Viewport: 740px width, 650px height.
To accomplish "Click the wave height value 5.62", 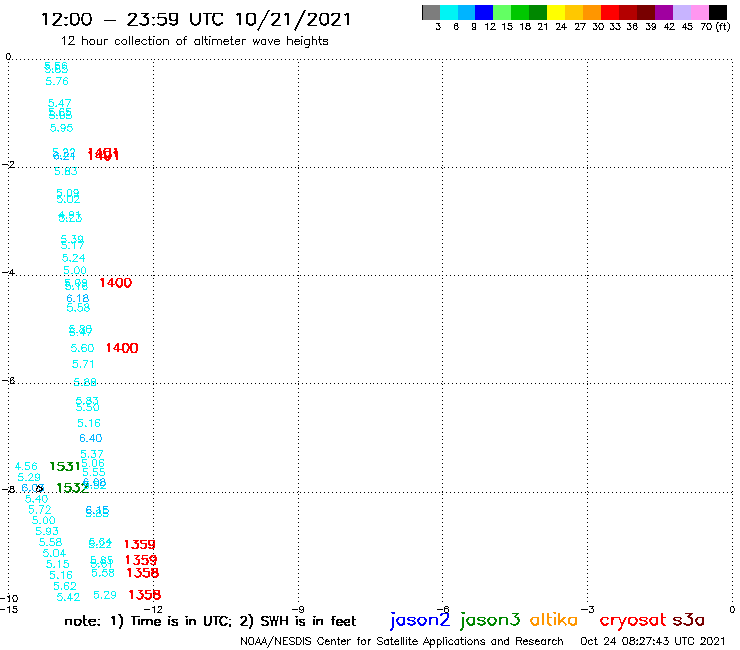I will tap(65, 586).
